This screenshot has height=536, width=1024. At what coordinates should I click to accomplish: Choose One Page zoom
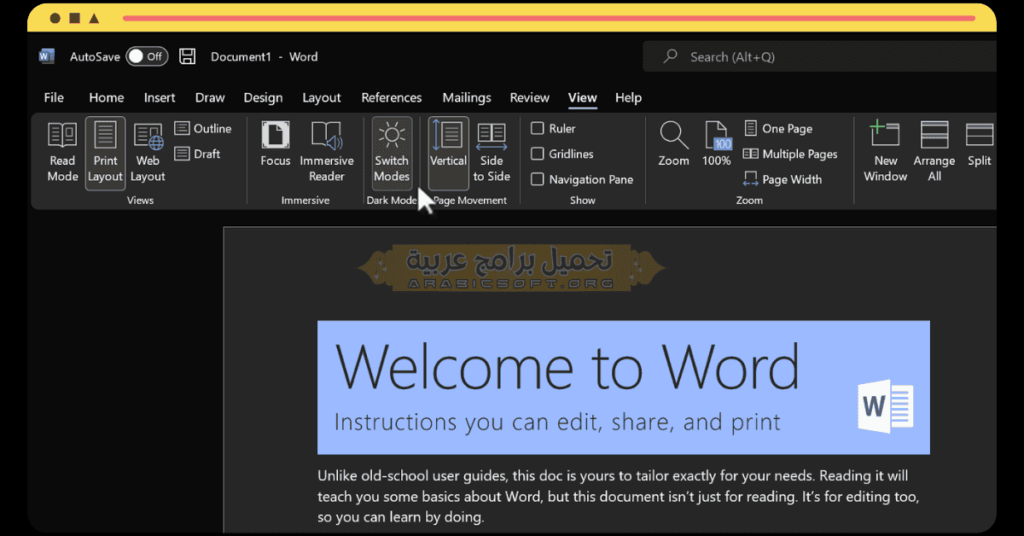point(778,129)
